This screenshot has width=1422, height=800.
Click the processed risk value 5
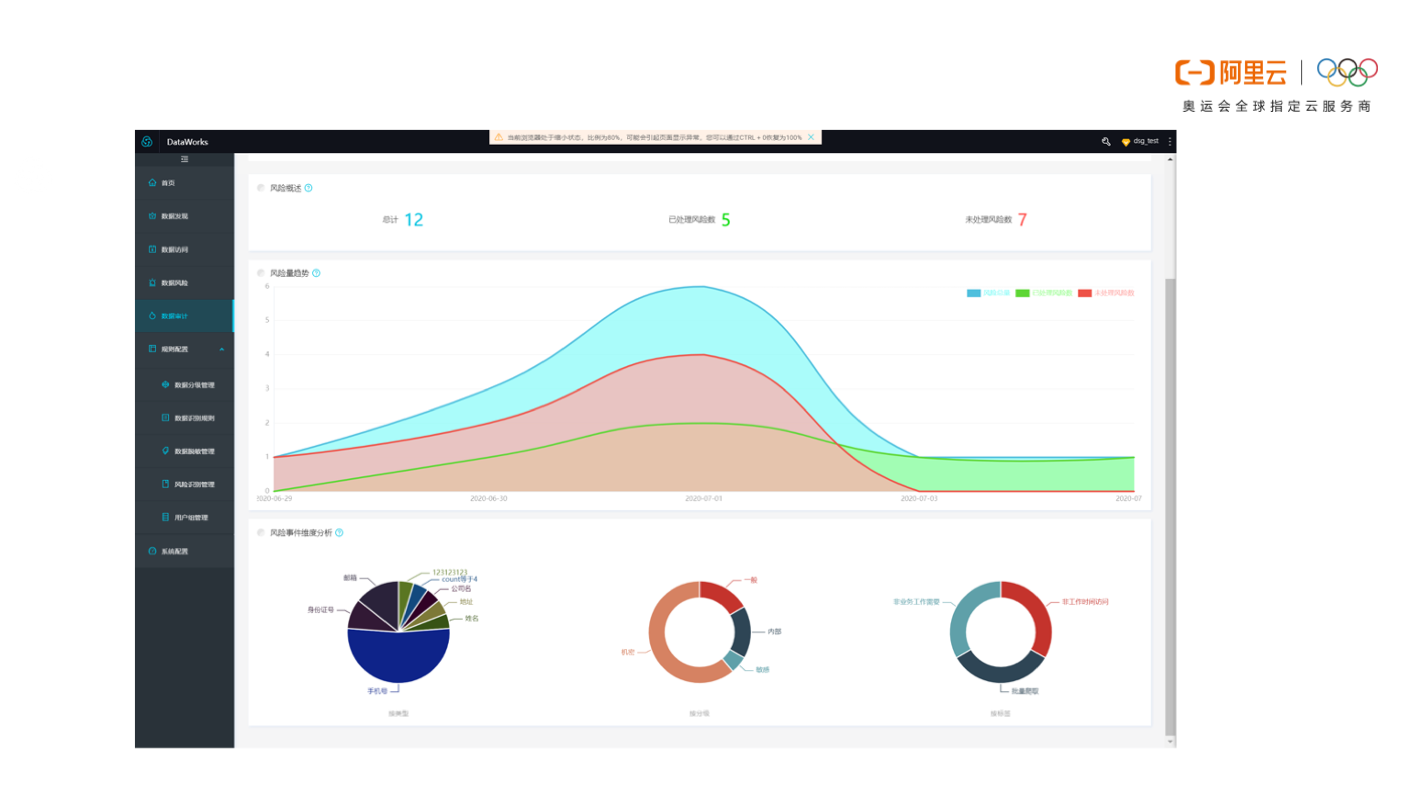(726, 220)
